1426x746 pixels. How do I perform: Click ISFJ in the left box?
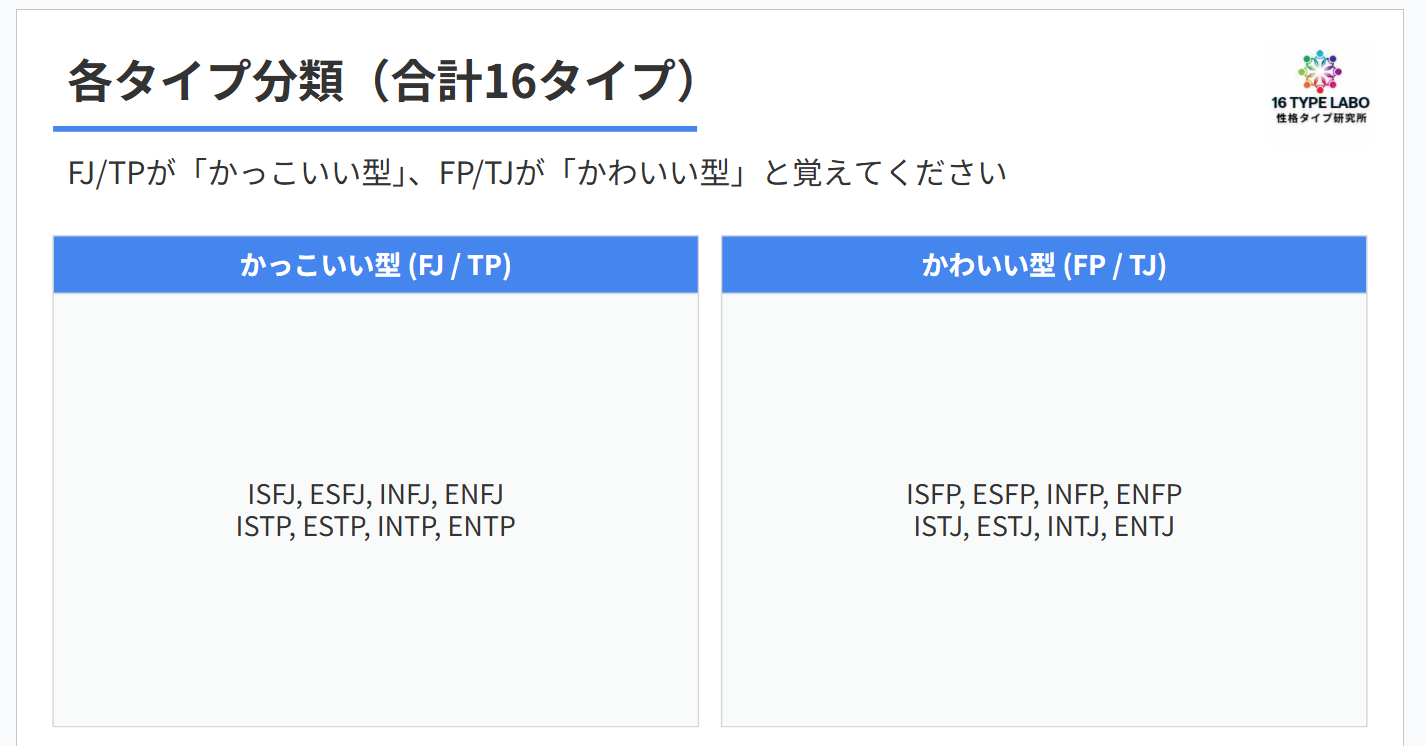tap(272, 495)
